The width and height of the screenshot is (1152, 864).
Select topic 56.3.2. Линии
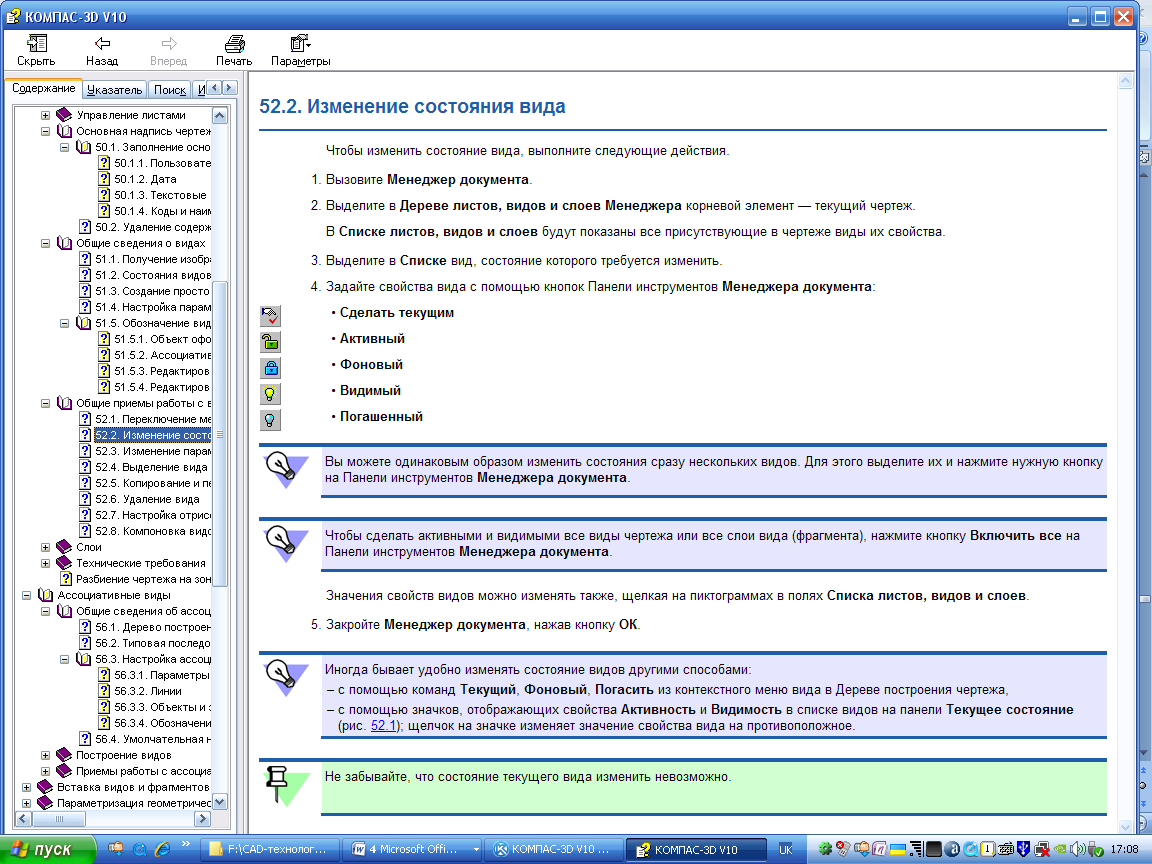148,691
